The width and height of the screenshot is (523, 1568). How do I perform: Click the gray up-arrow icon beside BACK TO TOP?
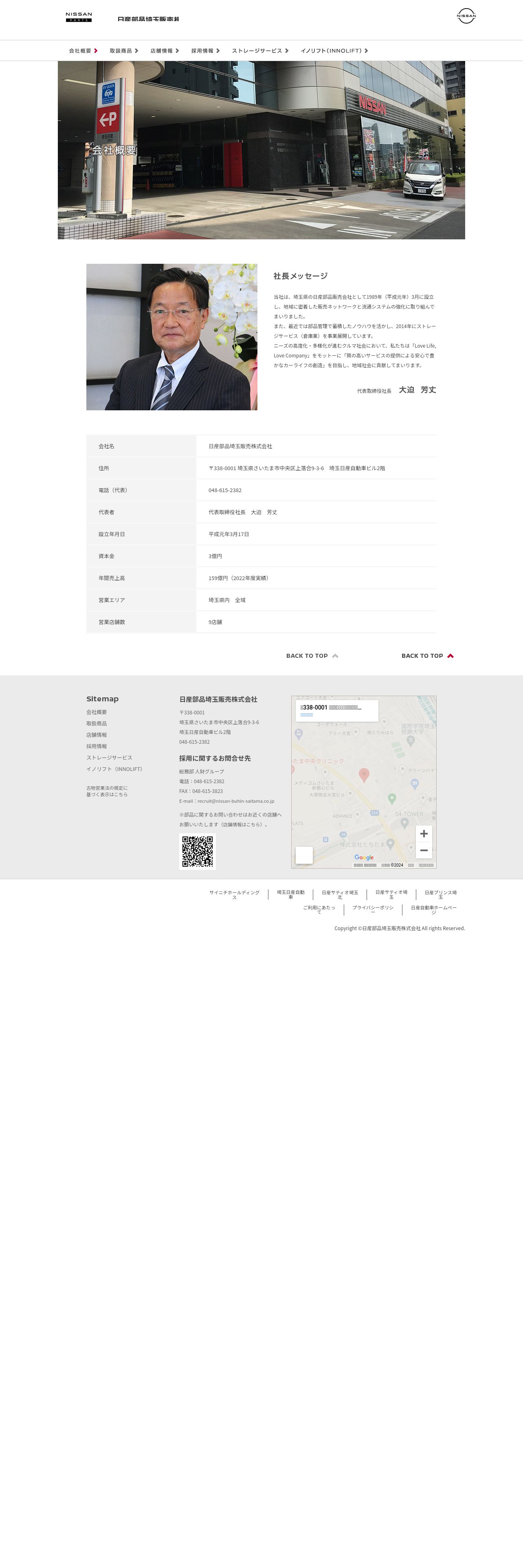click(x=335, y=655)
